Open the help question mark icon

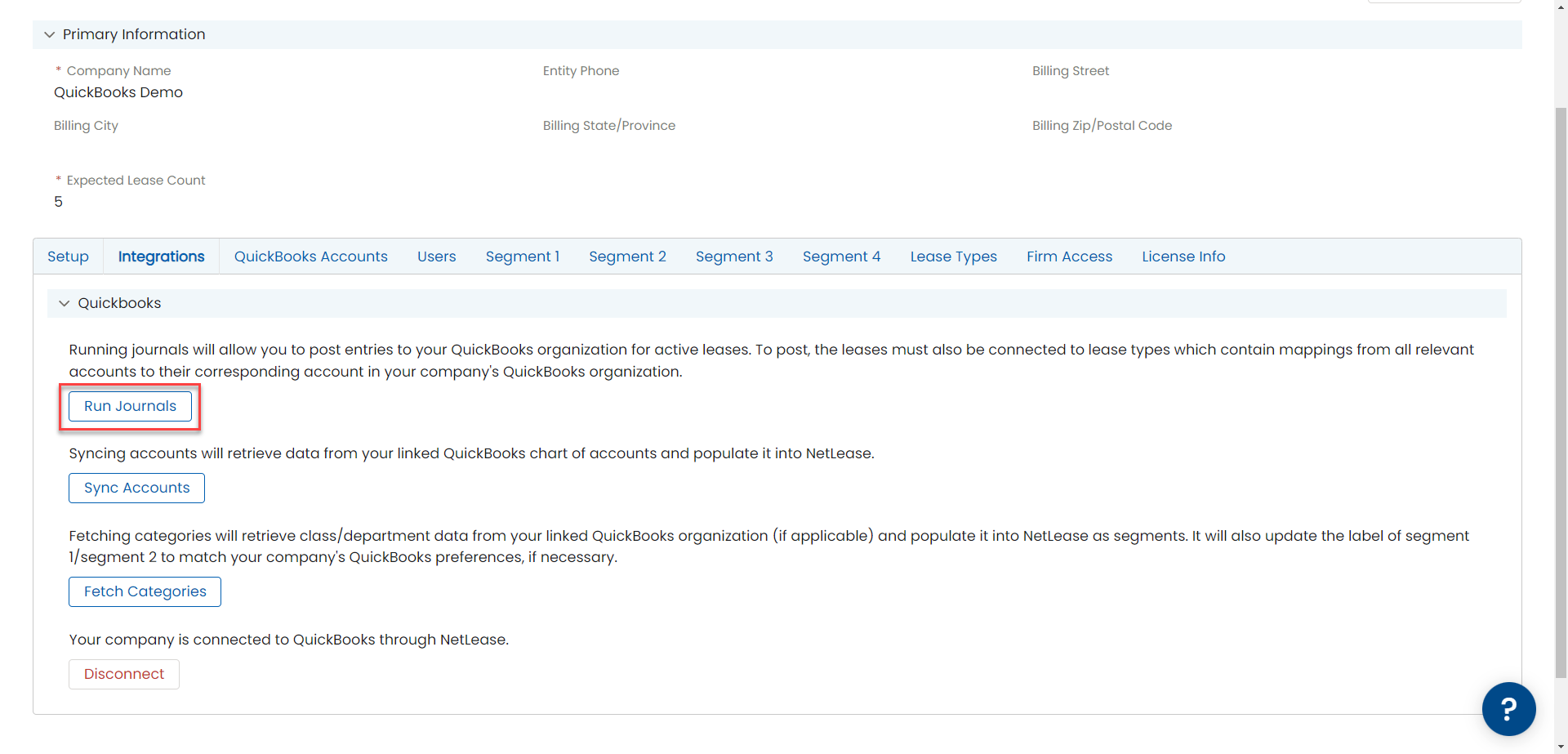[x=1508, y=708]
